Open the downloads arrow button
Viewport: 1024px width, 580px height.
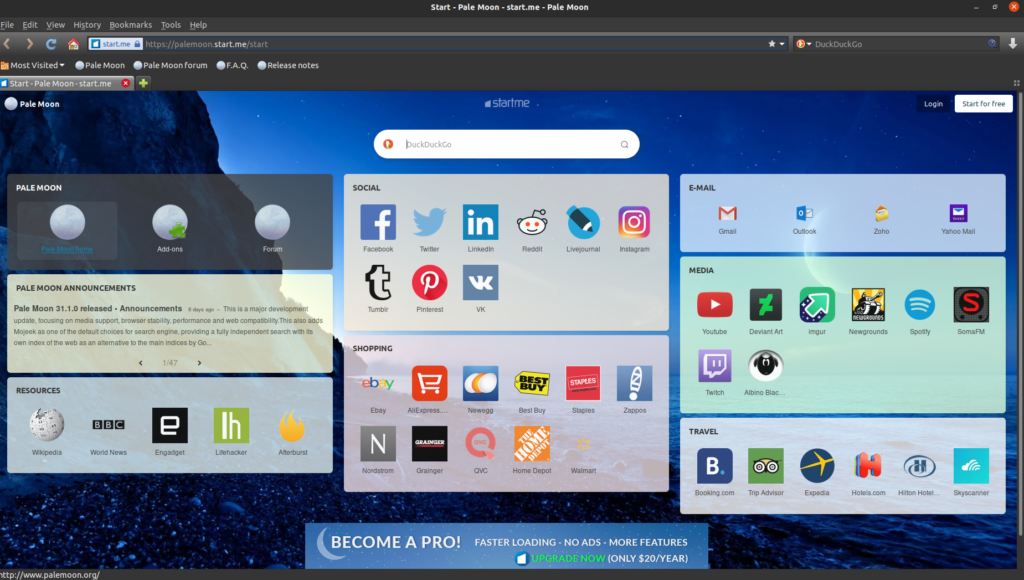point(1013,44)
